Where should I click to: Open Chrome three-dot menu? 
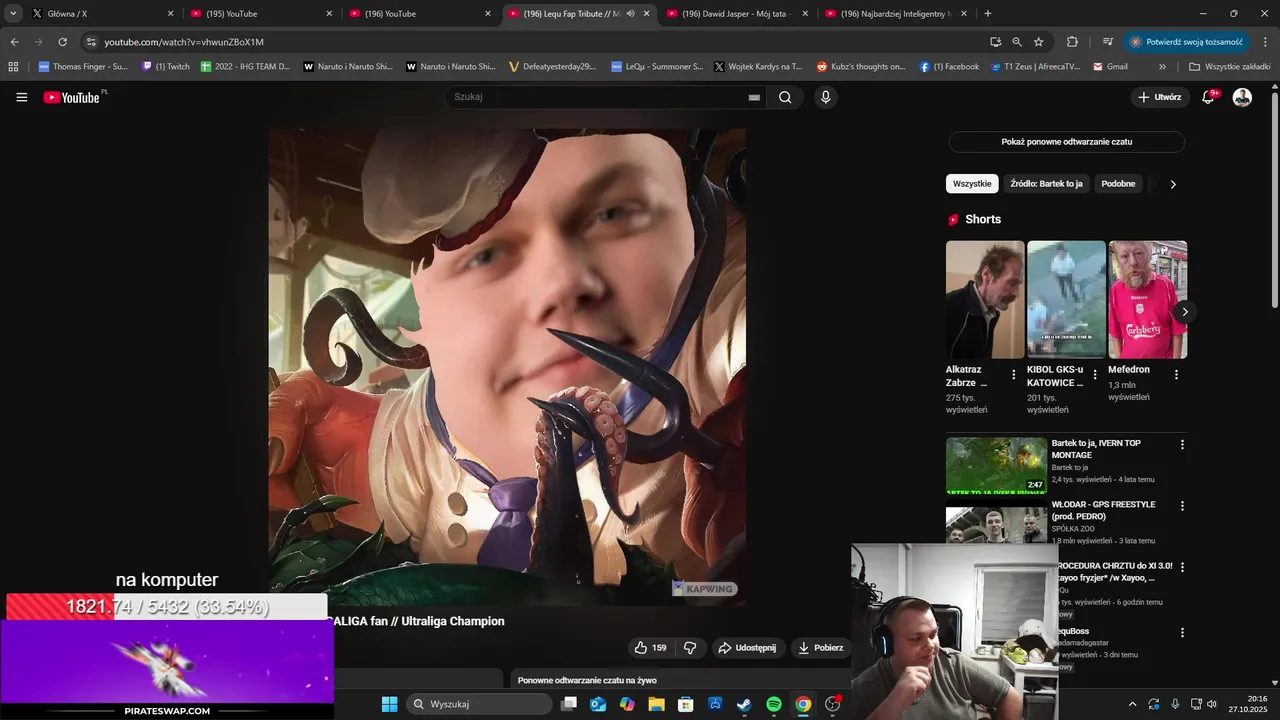(1266, 42)
